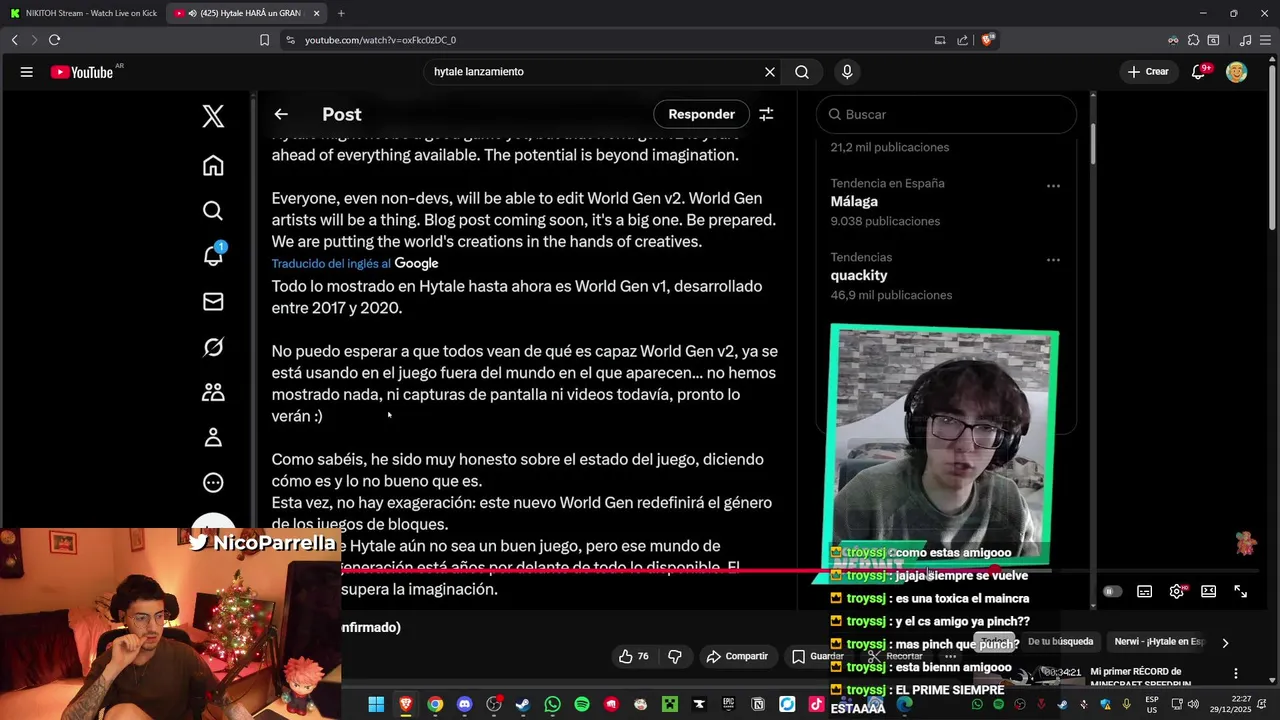
Task: Open WhatsApp from the taskbar
Action: [x=553, y=705]
